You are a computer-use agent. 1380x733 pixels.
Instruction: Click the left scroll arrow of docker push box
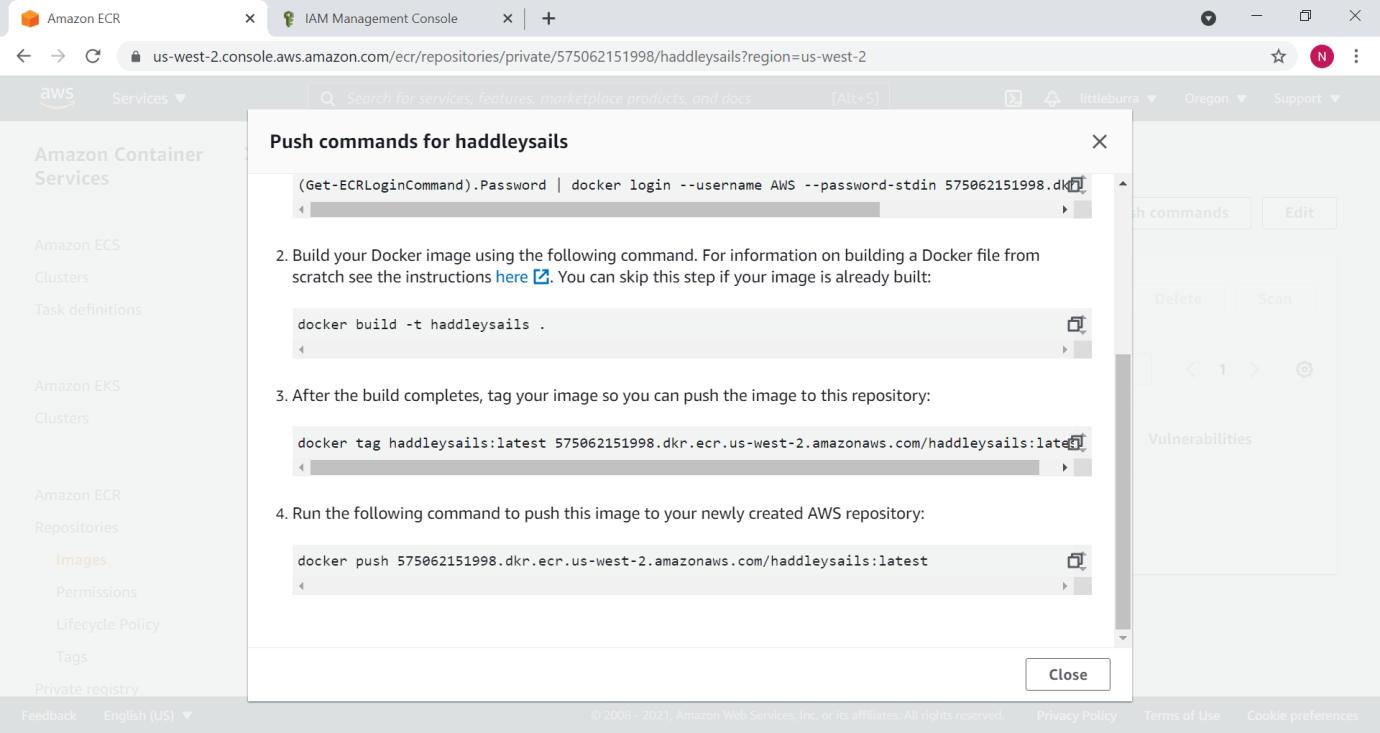tap(301, 586)
